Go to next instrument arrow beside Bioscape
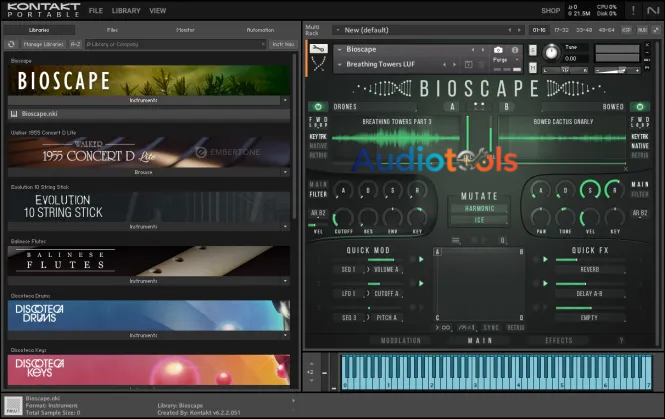This screenshot has width=665, height=419. tap(483, 50)
